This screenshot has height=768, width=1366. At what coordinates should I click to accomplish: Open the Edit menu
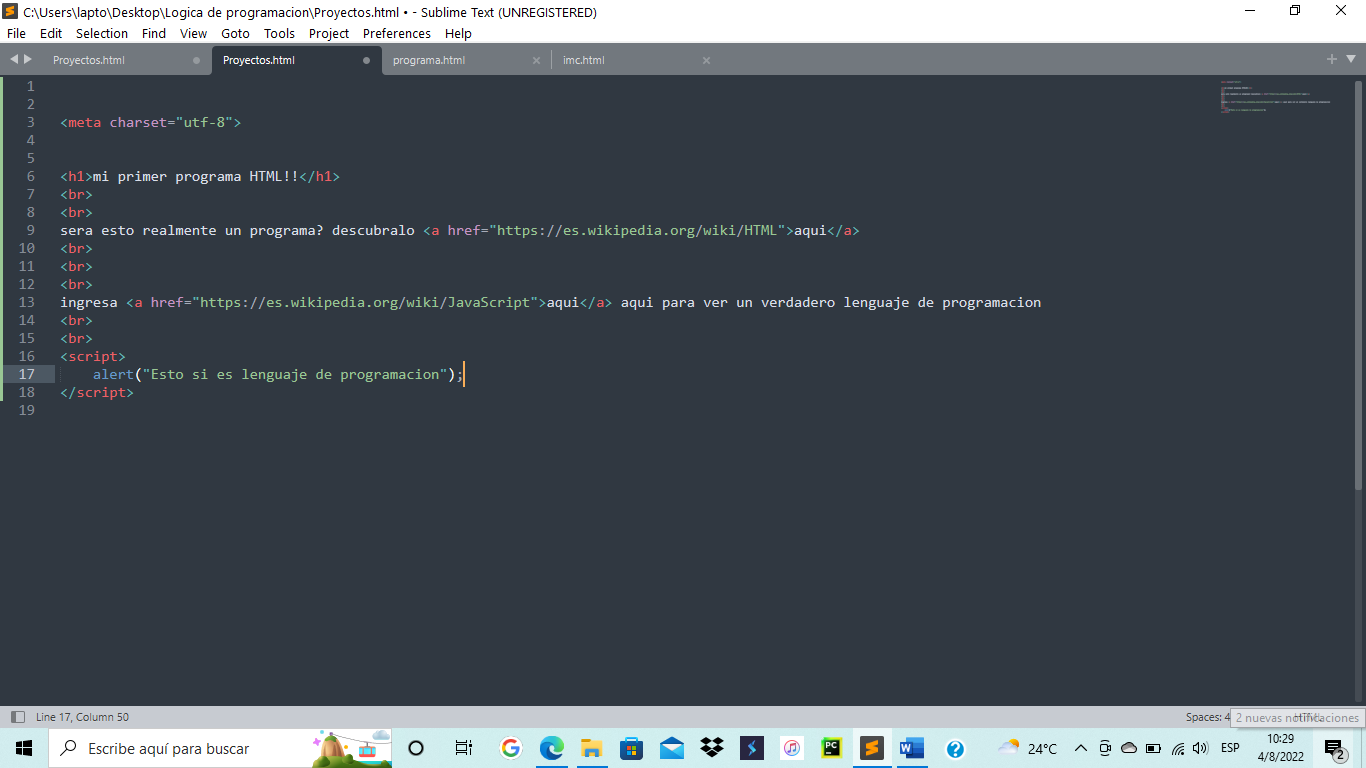(51, 33)
